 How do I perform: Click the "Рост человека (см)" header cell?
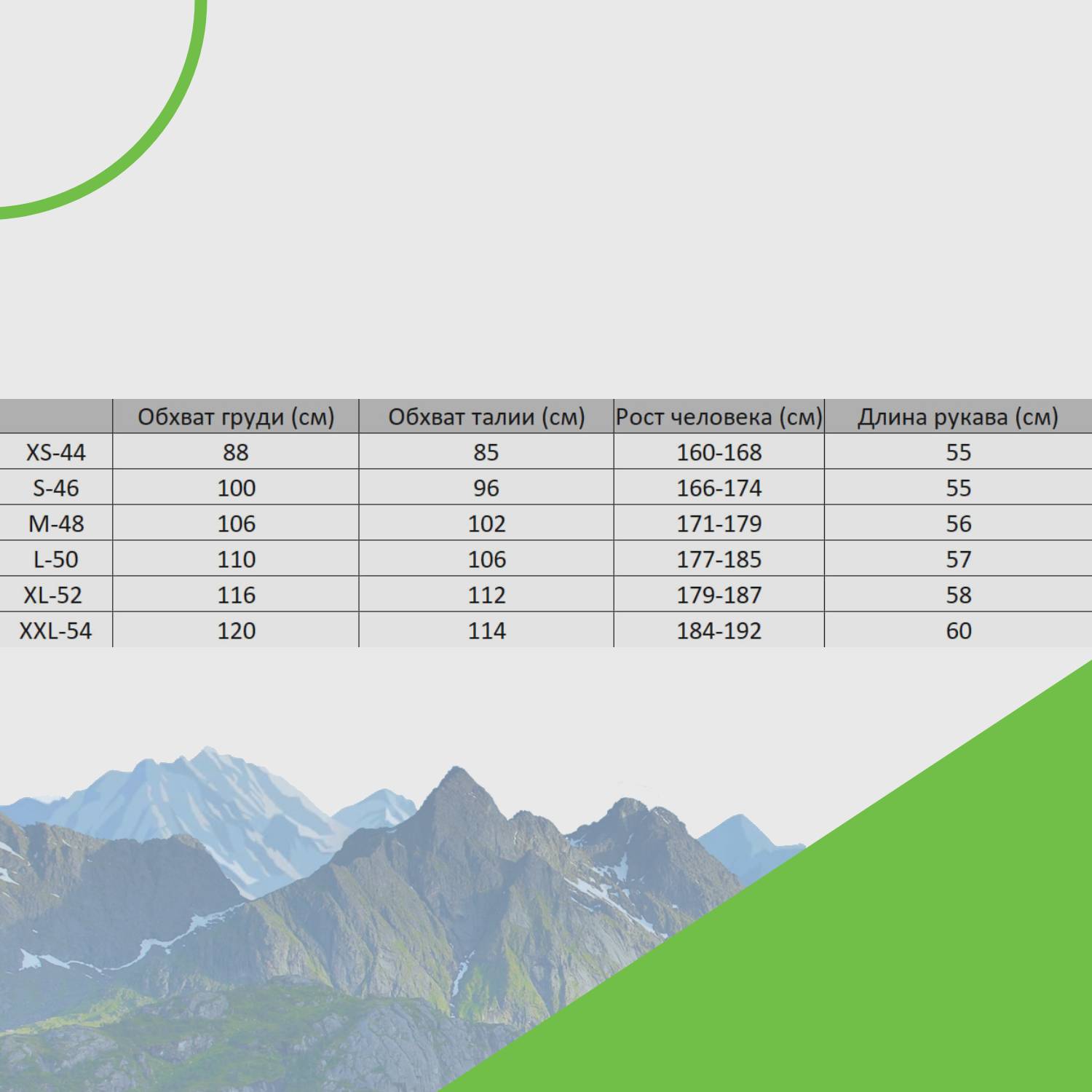coord(719,417)
